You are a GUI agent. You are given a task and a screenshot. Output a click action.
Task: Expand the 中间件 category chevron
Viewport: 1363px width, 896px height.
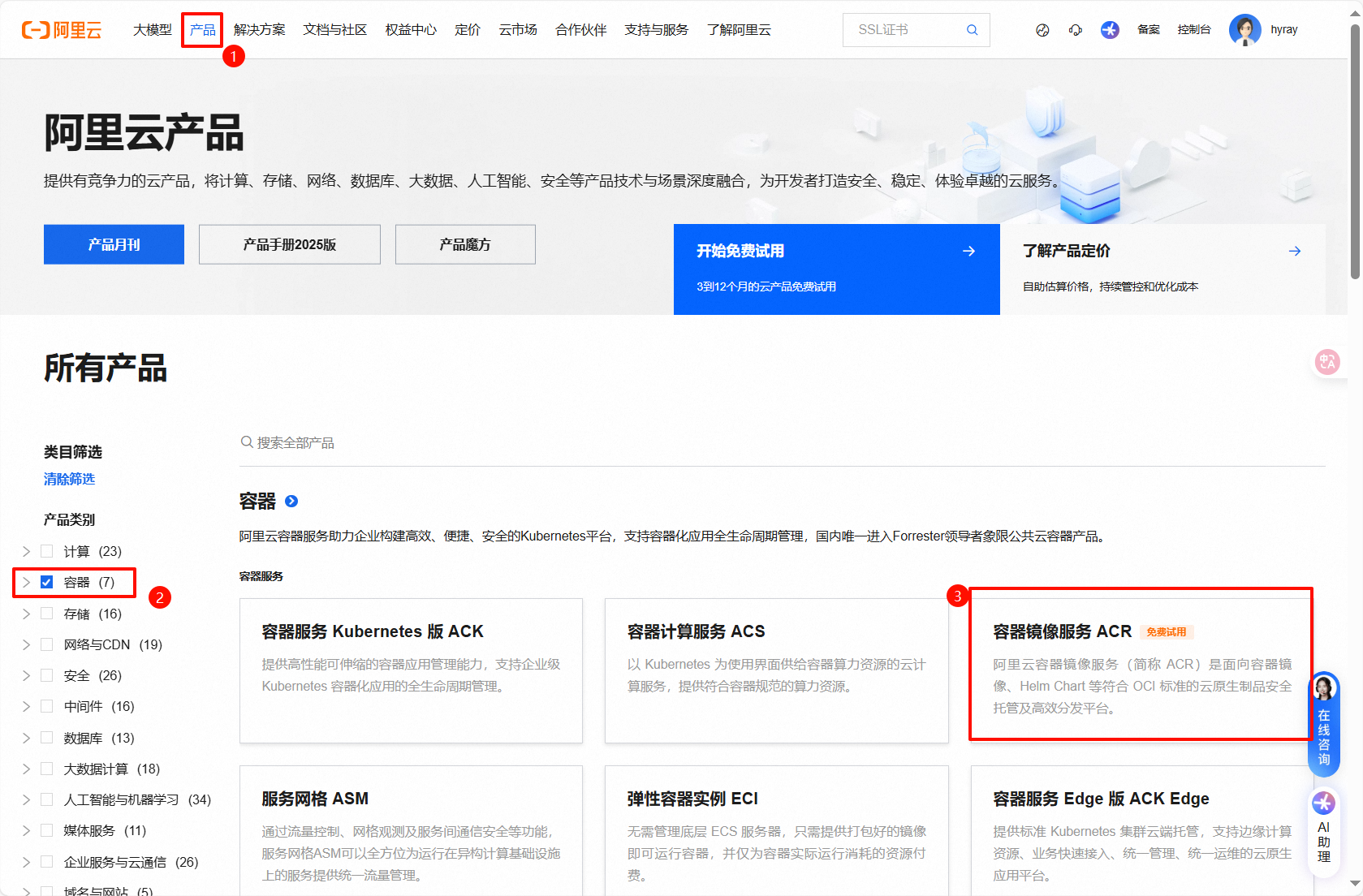click(x=26, y=706)
